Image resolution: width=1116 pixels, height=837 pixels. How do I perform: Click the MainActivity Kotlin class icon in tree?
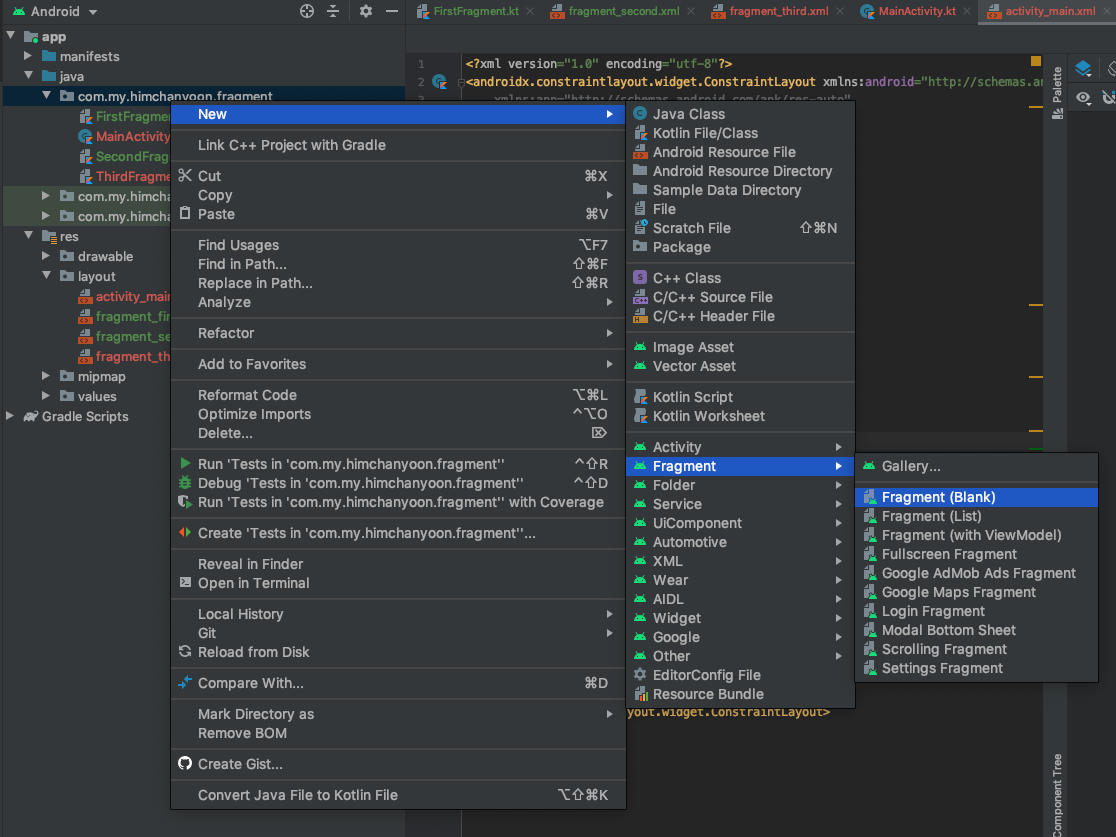(x=85, y=136)
